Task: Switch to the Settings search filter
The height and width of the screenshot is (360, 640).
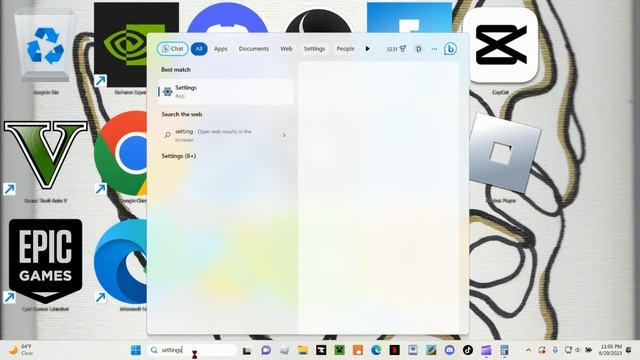Action: coord(314,49)
